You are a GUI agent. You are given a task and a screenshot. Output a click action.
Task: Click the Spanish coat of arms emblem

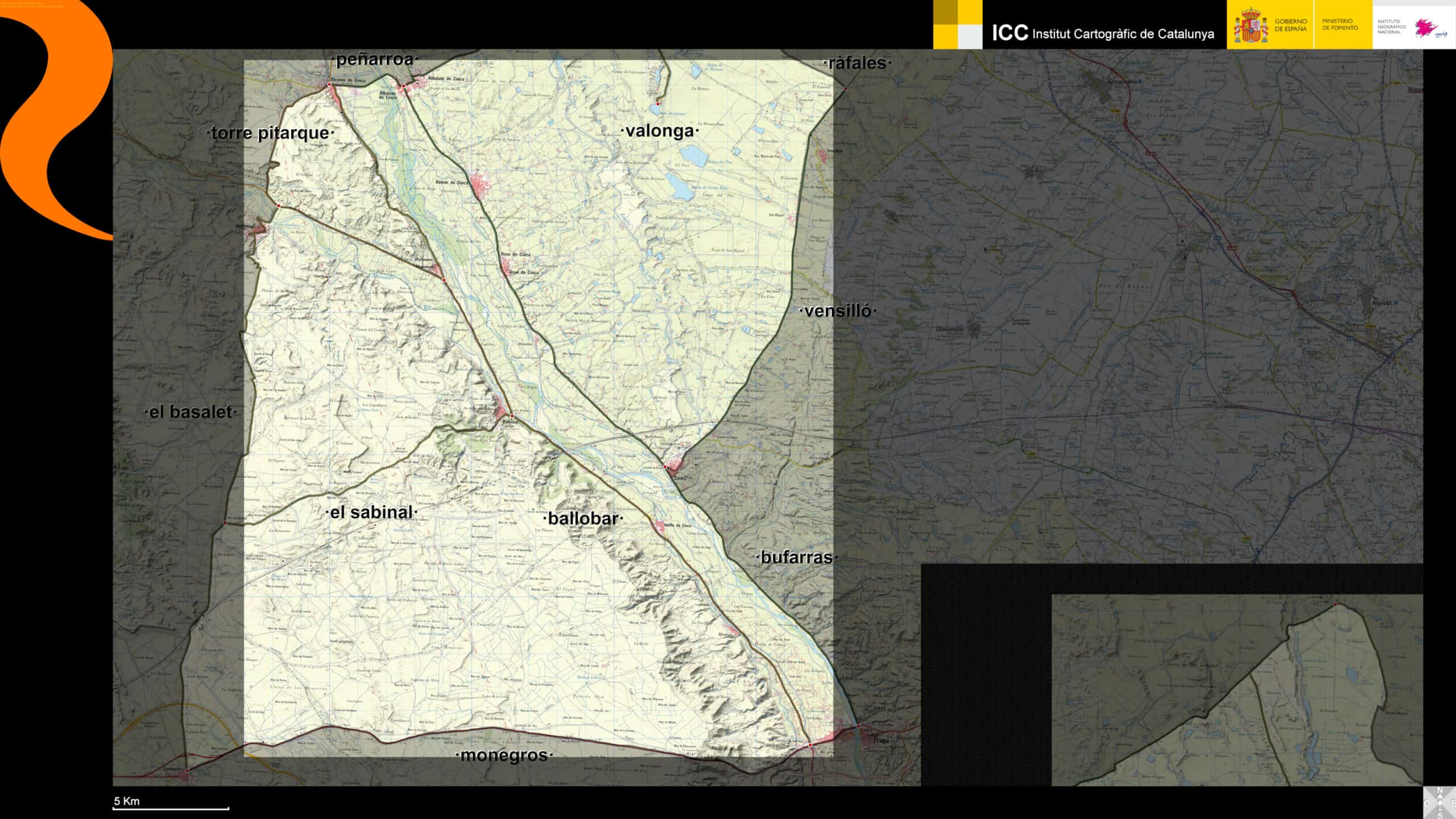[x=1251, y=26]
